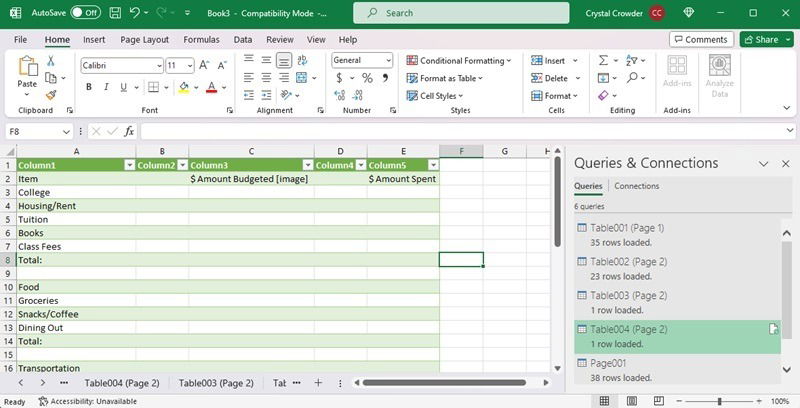This screenshot has width=800, height=408.
Task: Click the Wrap Text icon
Action: 302,61
